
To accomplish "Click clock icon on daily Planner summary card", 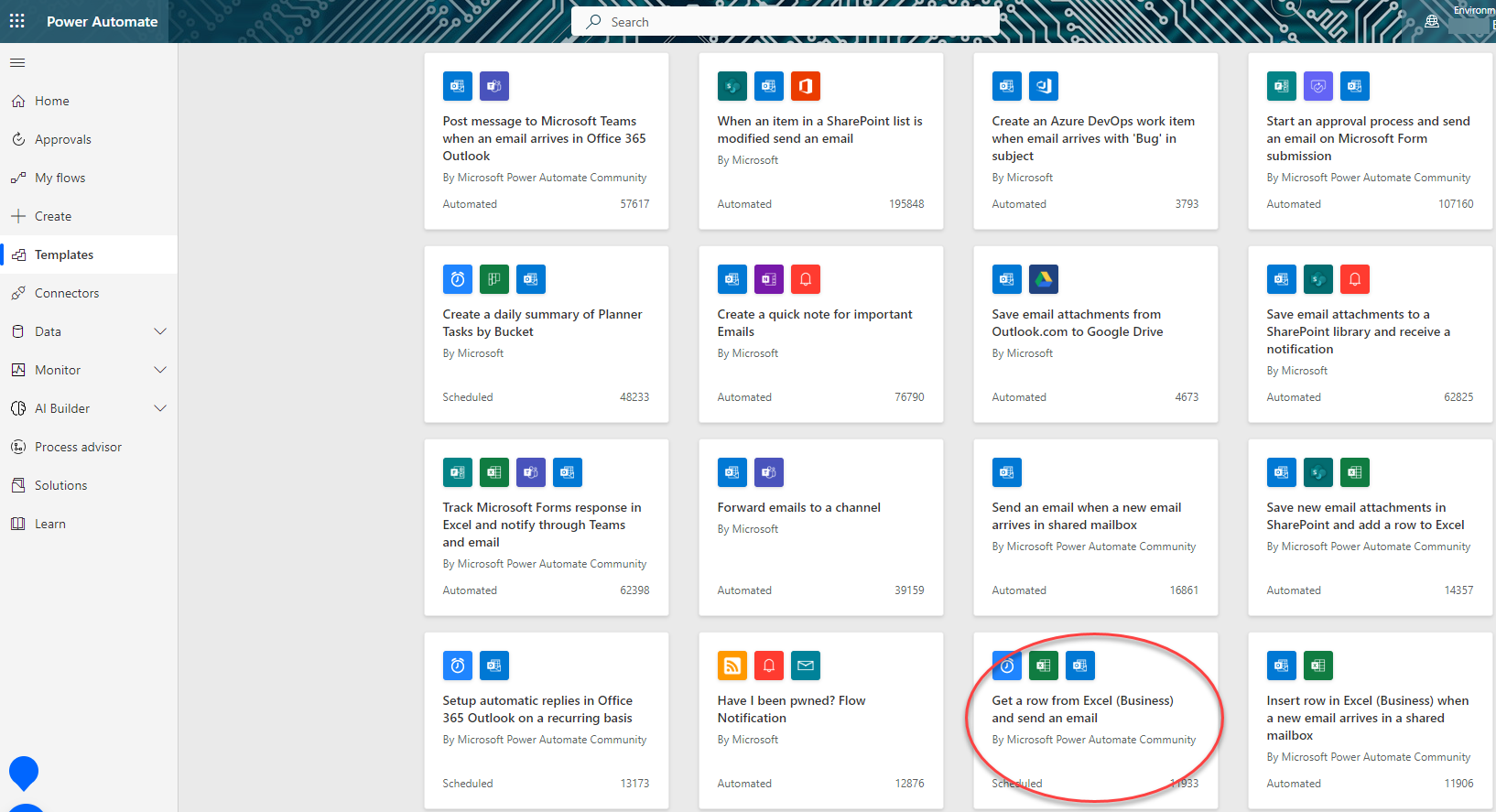I will click(458, 279).
